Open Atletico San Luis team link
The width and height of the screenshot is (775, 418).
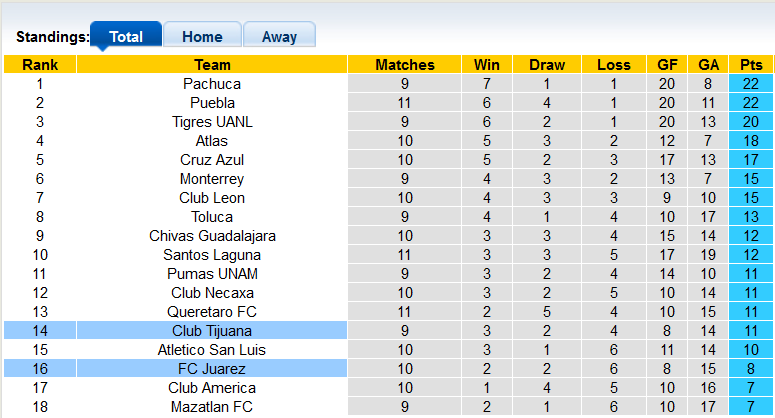click(212, 350)
